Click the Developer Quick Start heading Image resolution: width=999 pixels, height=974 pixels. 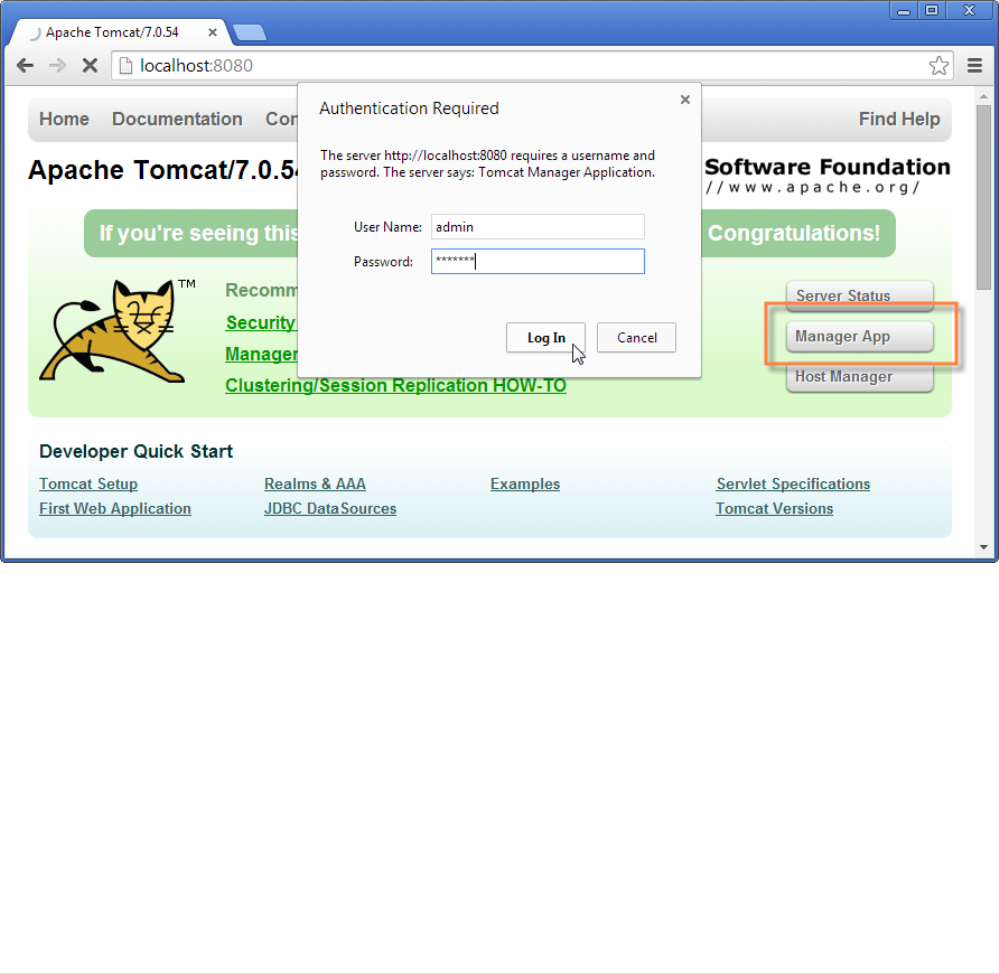point(136,452)
